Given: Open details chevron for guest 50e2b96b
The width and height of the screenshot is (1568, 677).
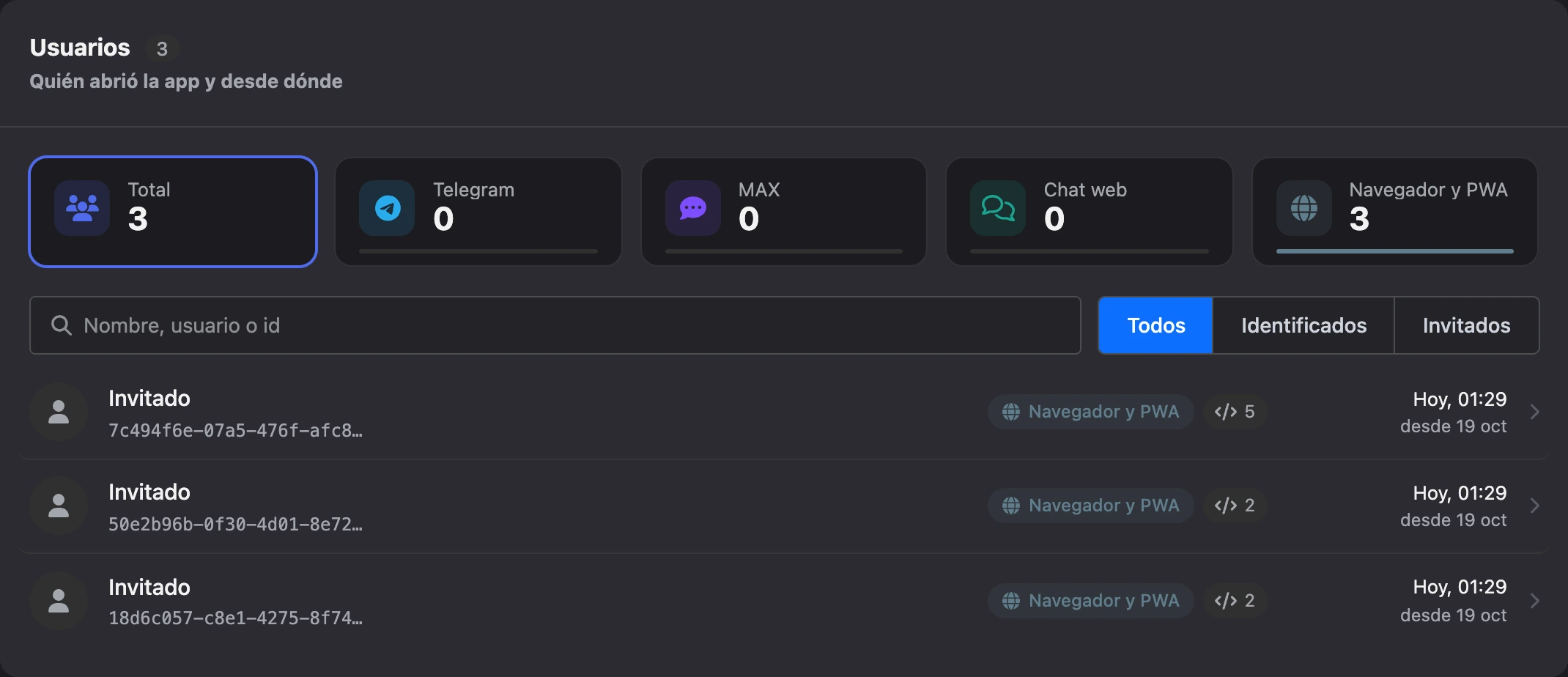Looking at the screenshot, I should [x=1535, y=506].
